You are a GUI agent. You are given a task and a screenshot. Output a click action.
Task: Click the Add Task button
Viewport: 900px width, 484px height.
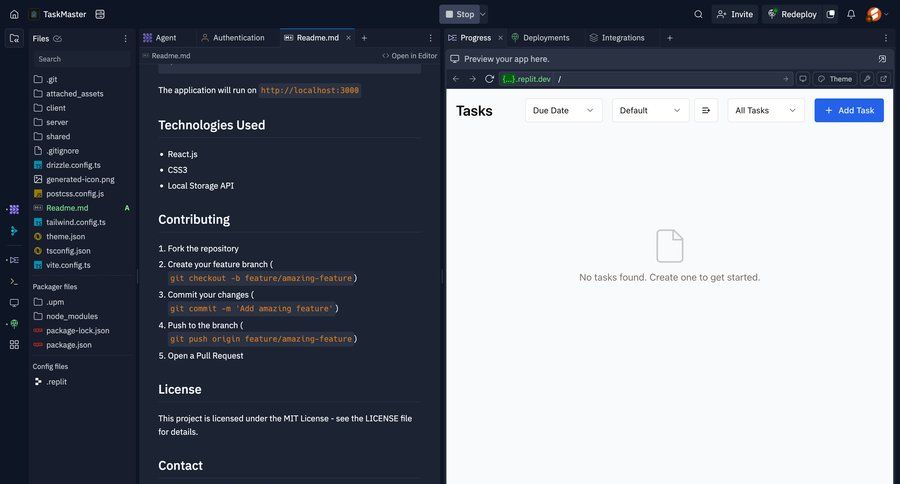tap(849, 110)
